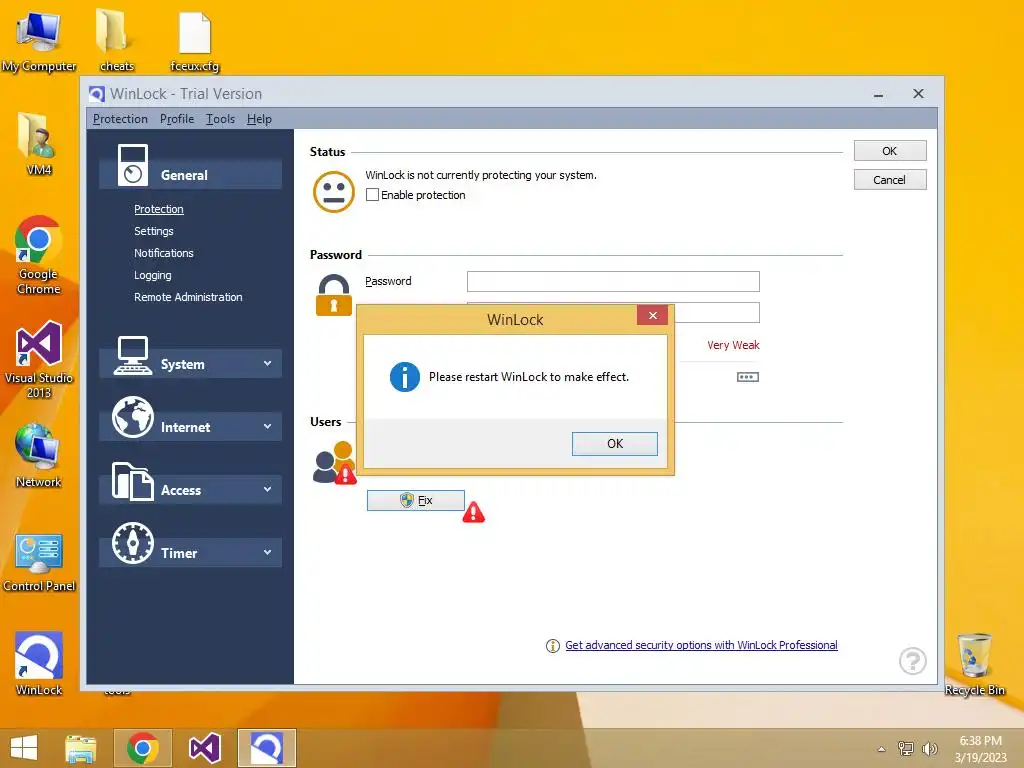Select the VM4 desktop folder icon

point(39,144)
